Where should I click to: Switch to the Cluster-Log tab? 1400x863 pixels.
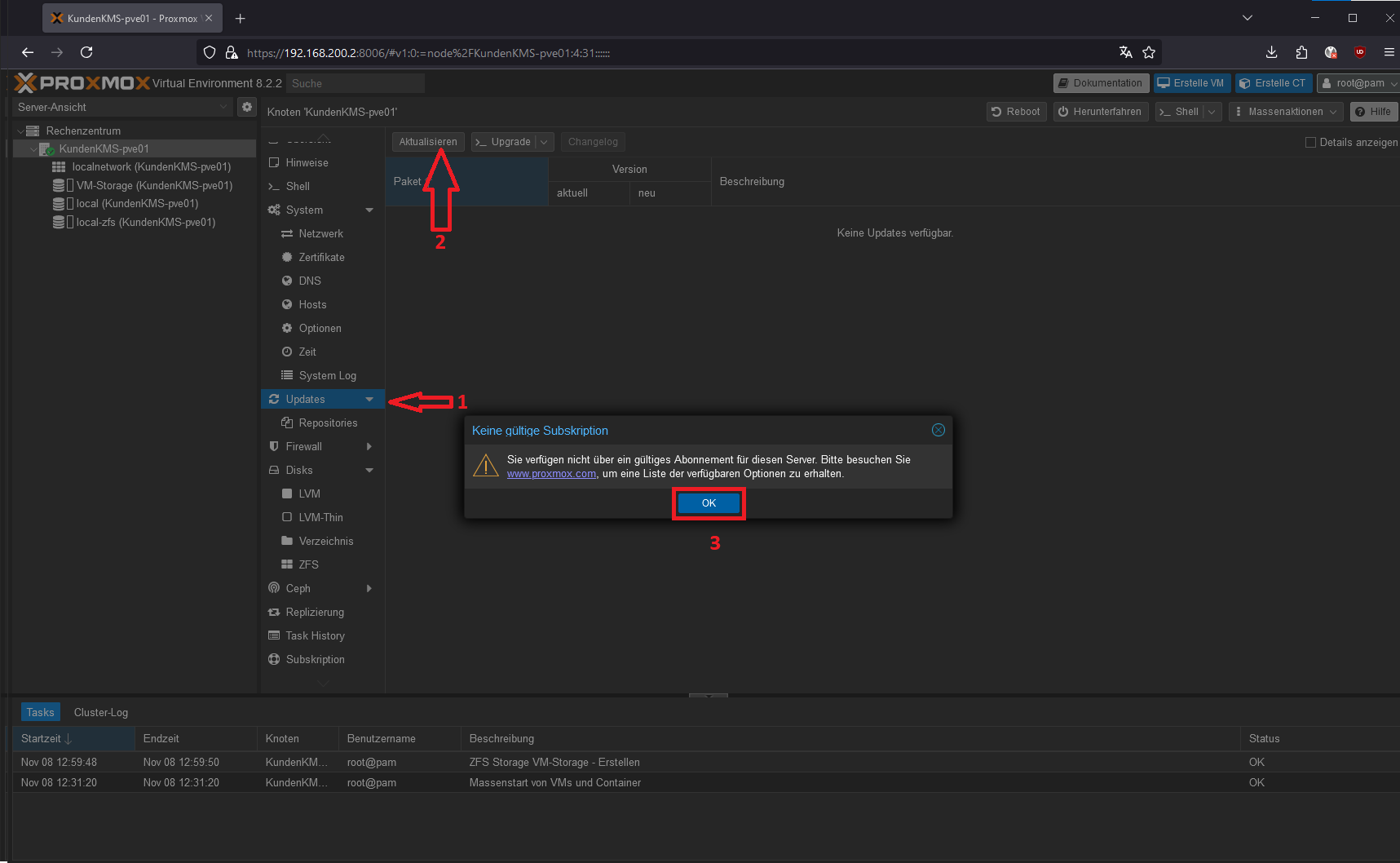(x=101, y=712)
